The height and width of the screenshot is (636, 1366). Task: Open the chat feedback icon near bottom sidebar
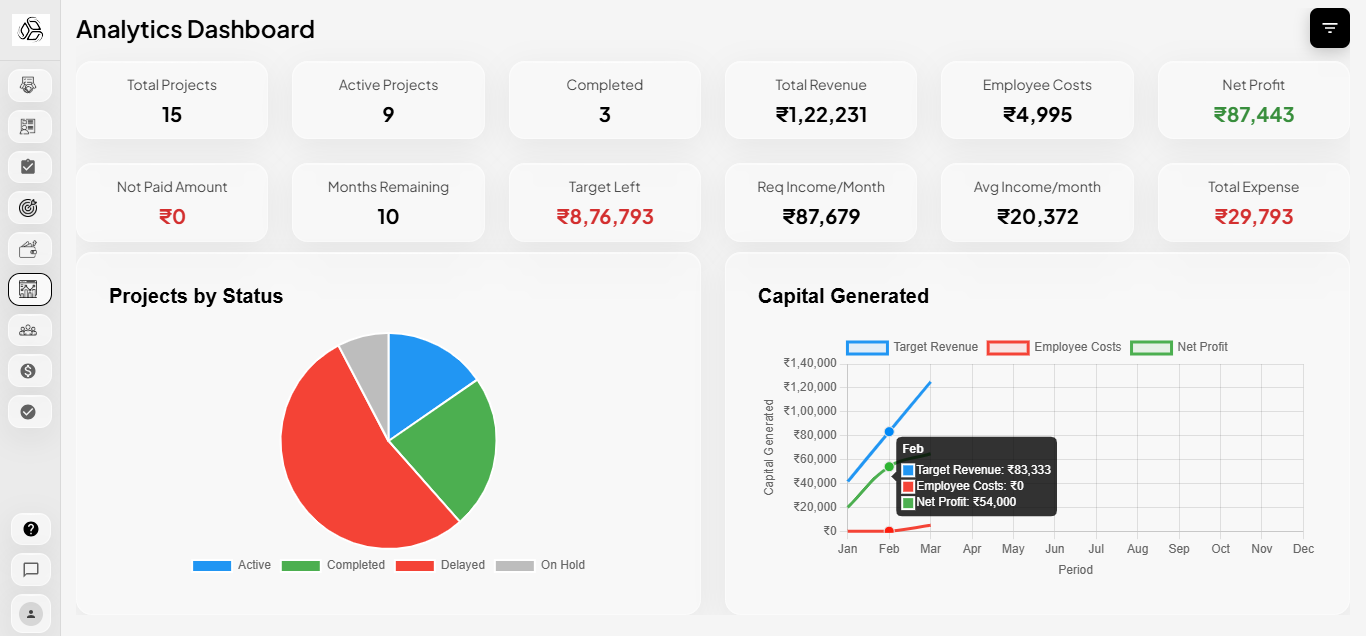(29, 570)
